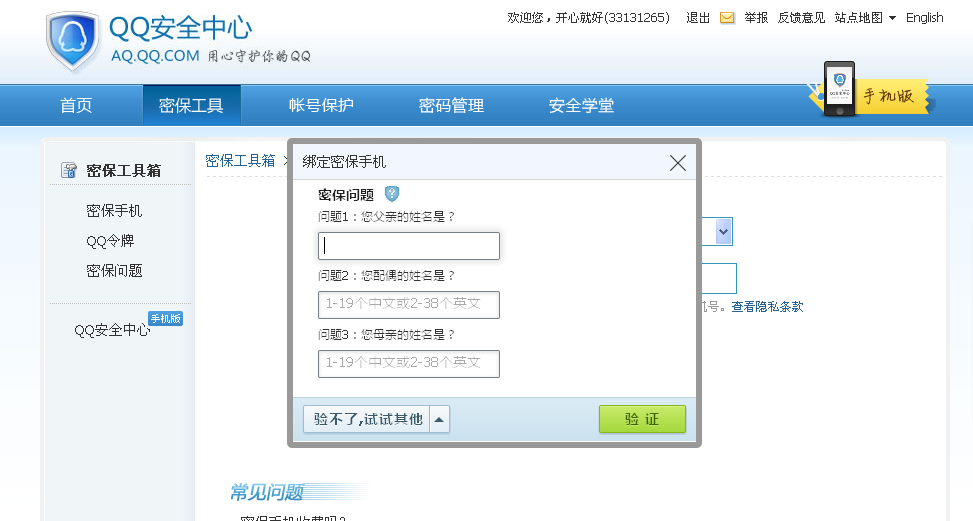
Task: Click the QQ安全中心 shield logo
Action: pos(73,41)
